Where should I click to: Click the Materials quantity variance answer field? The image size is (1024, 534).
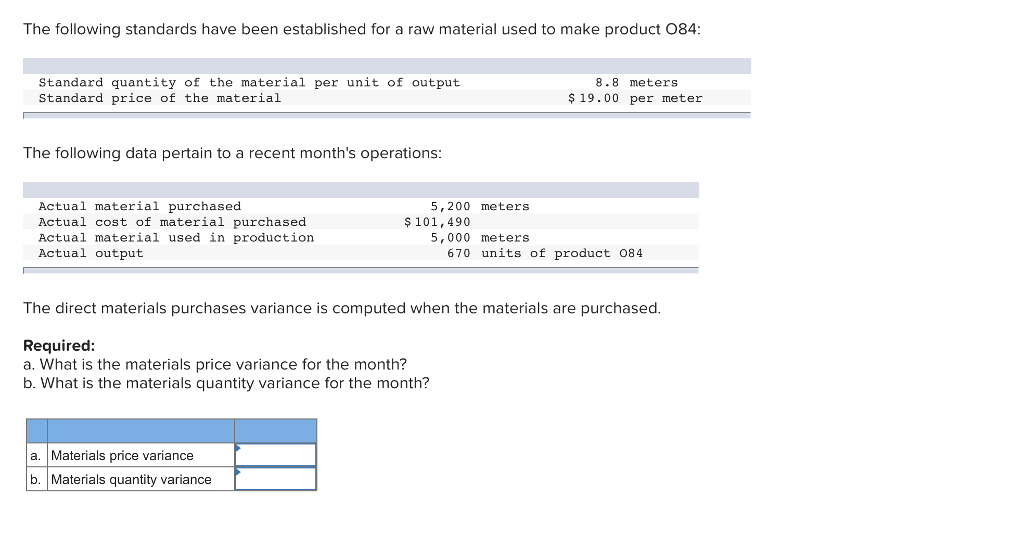tap(276, 479)
